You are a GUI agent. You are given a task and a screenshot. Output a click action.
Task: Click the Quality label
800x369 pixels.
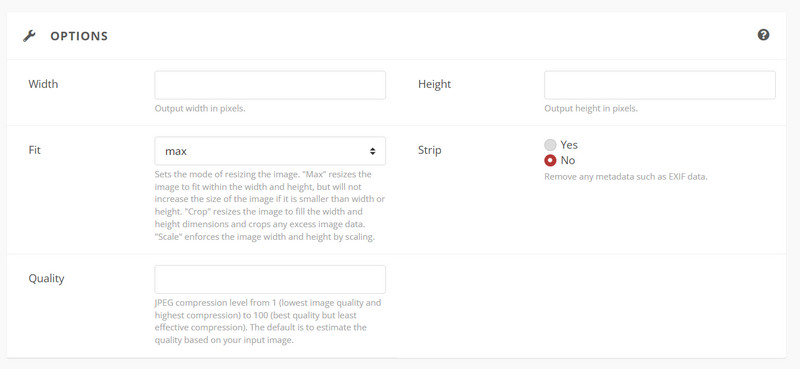point(46,279)
